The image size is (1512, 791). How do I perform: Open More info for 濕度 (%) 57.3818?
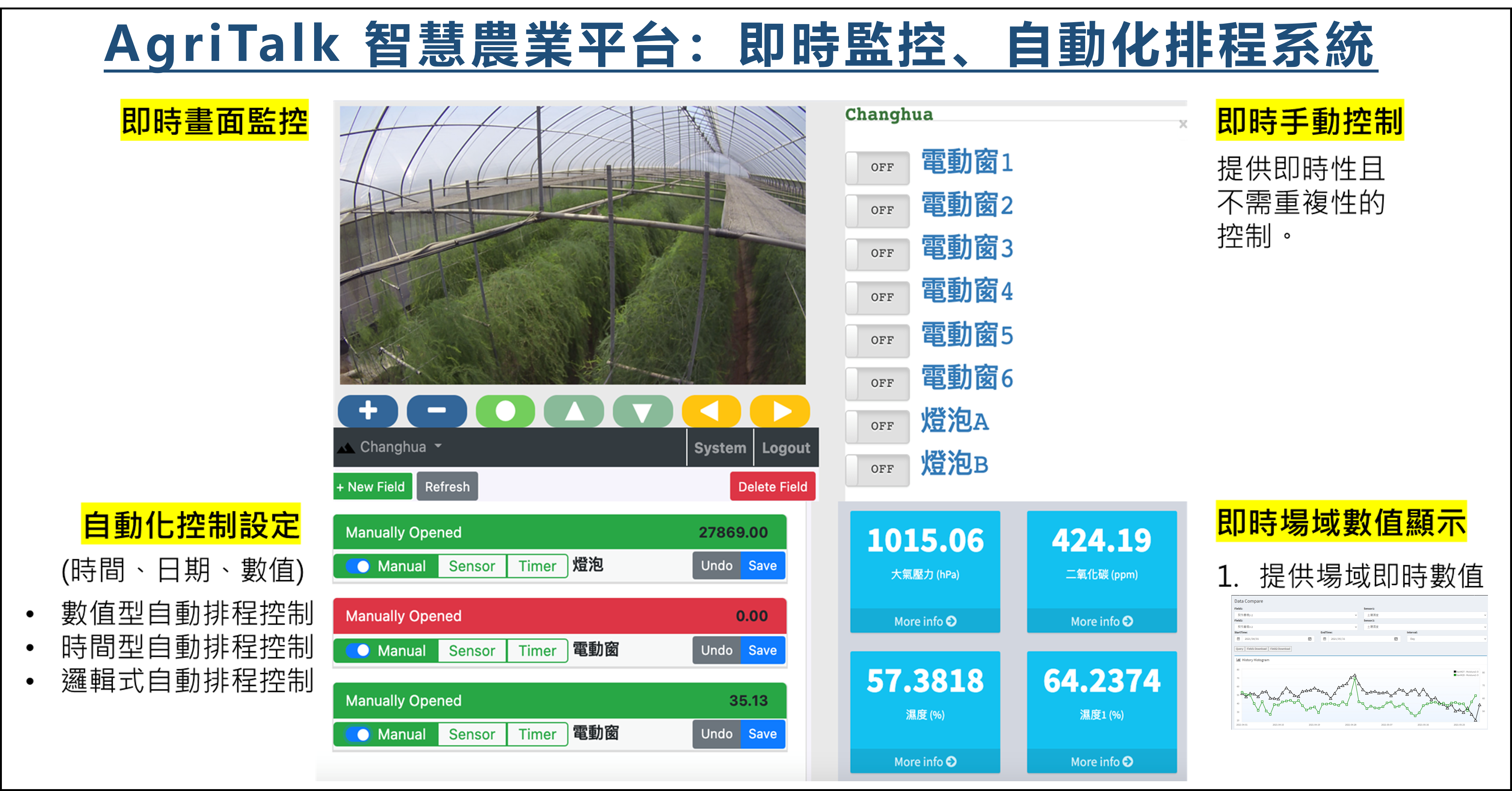925,761
